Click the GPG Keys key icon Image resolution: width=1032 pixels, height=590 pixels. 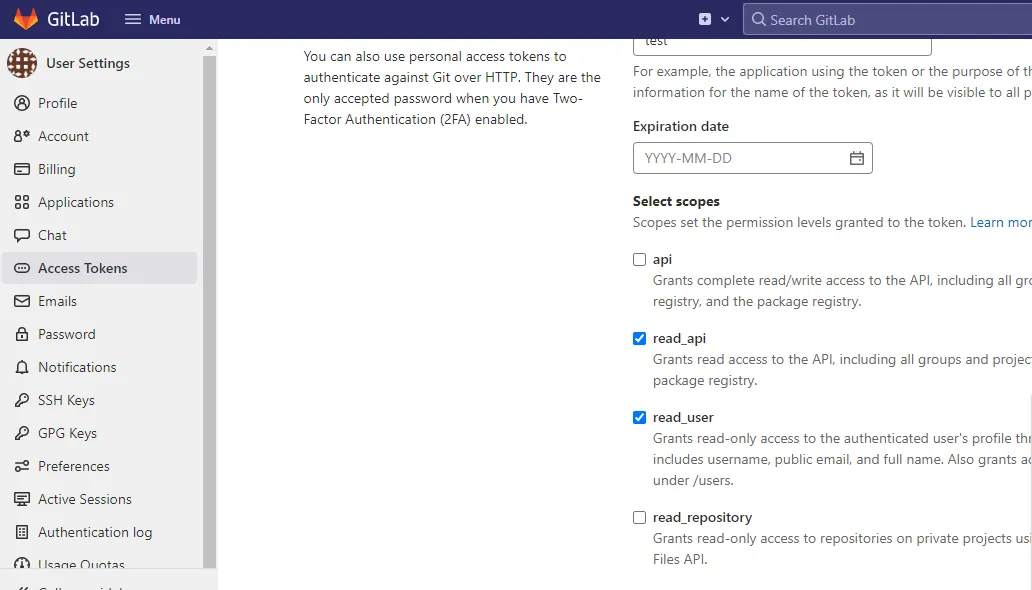click(22, 433)
